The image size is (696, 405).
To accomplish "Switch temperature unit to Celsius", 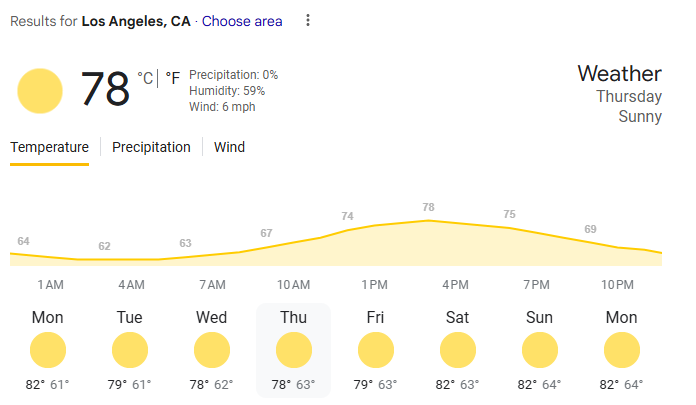I will click(x=146, y=77).
